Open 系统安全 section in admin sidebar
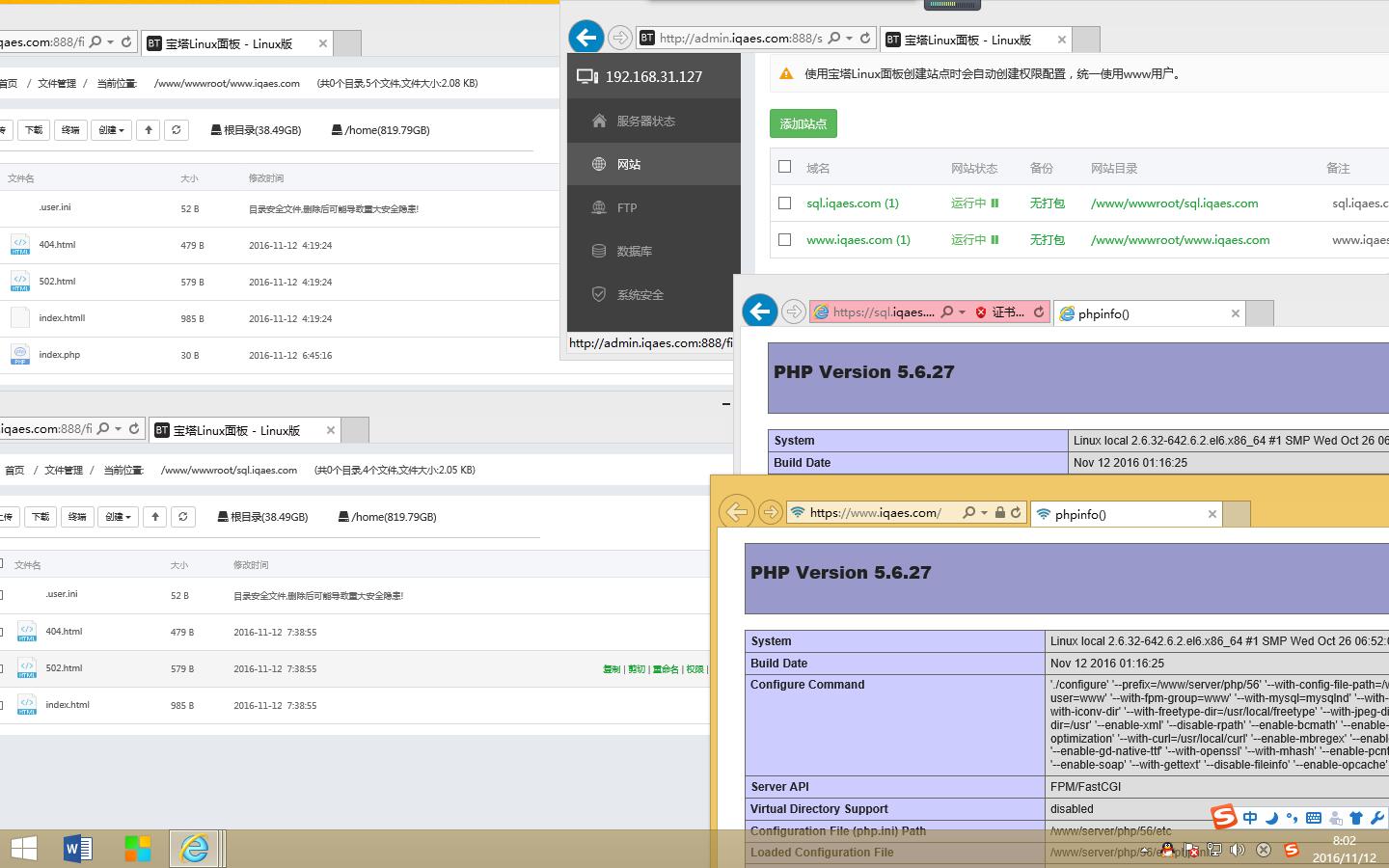1389x868 pixels. [653, 294]
